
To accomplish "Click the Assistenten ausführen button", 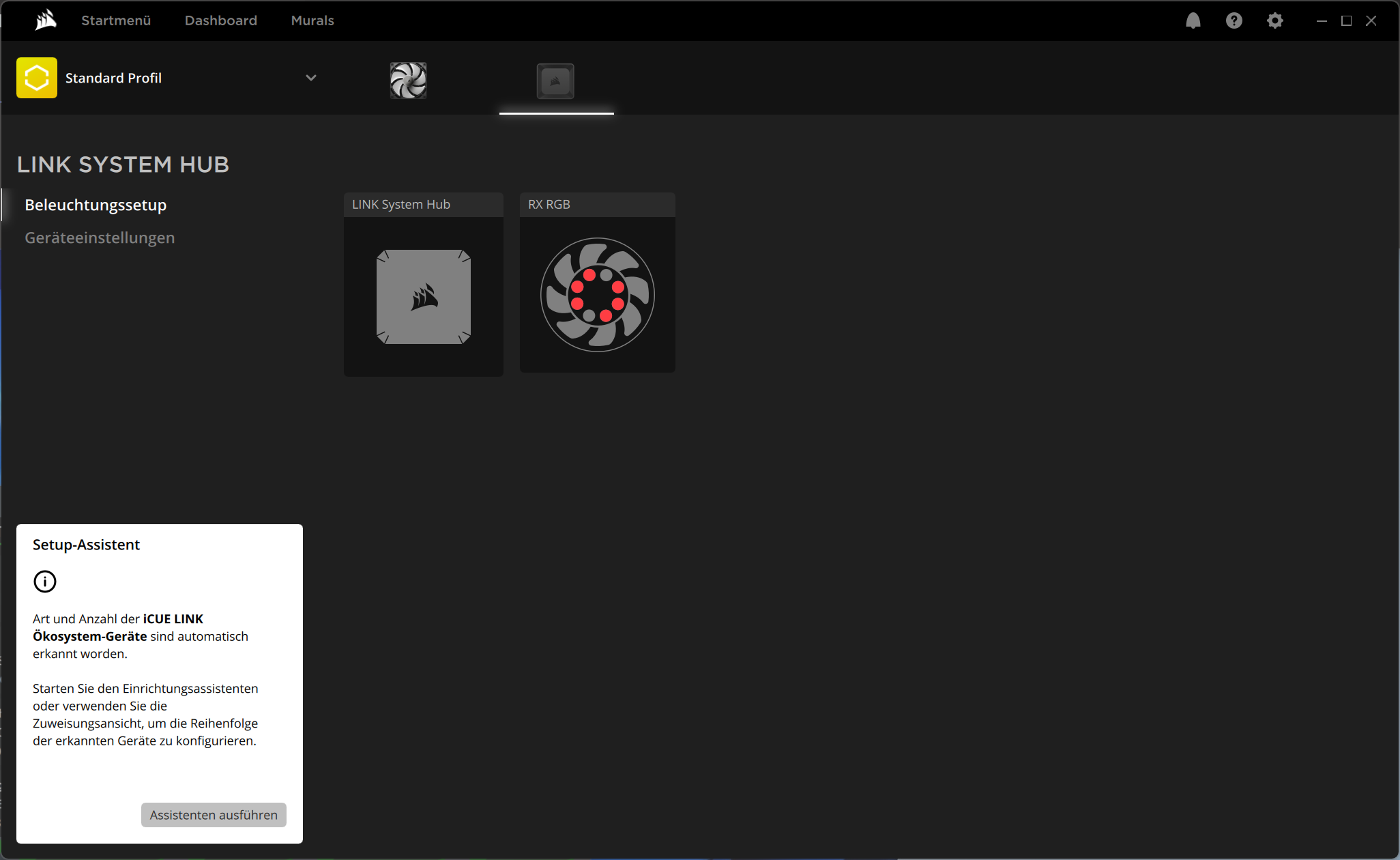I will point(214,815).
